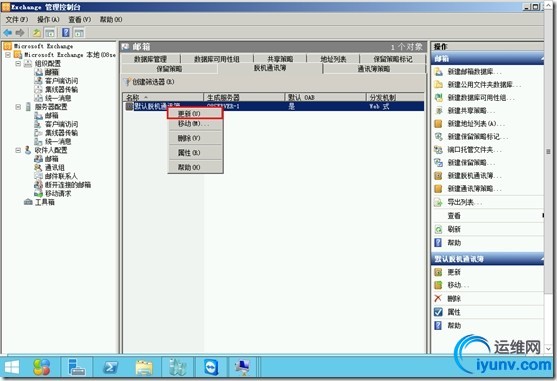Sort by the 生成服务器 column header
557x381 pixels.
click(x=244, y=97)
